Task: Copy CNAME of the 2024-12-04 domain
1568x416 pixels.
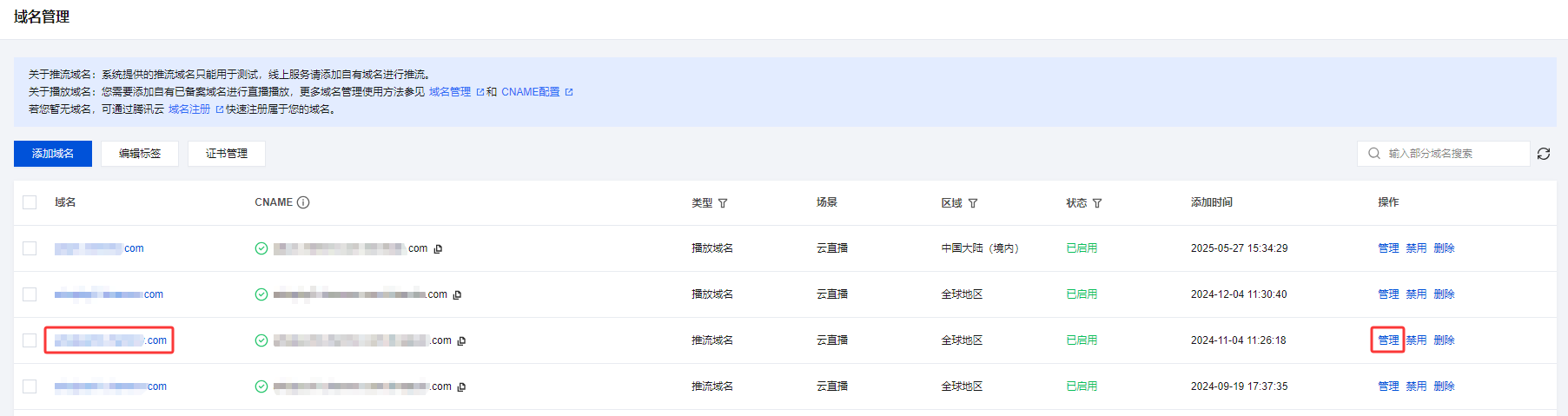Action: pyautogui.click(x=457, y=295)
